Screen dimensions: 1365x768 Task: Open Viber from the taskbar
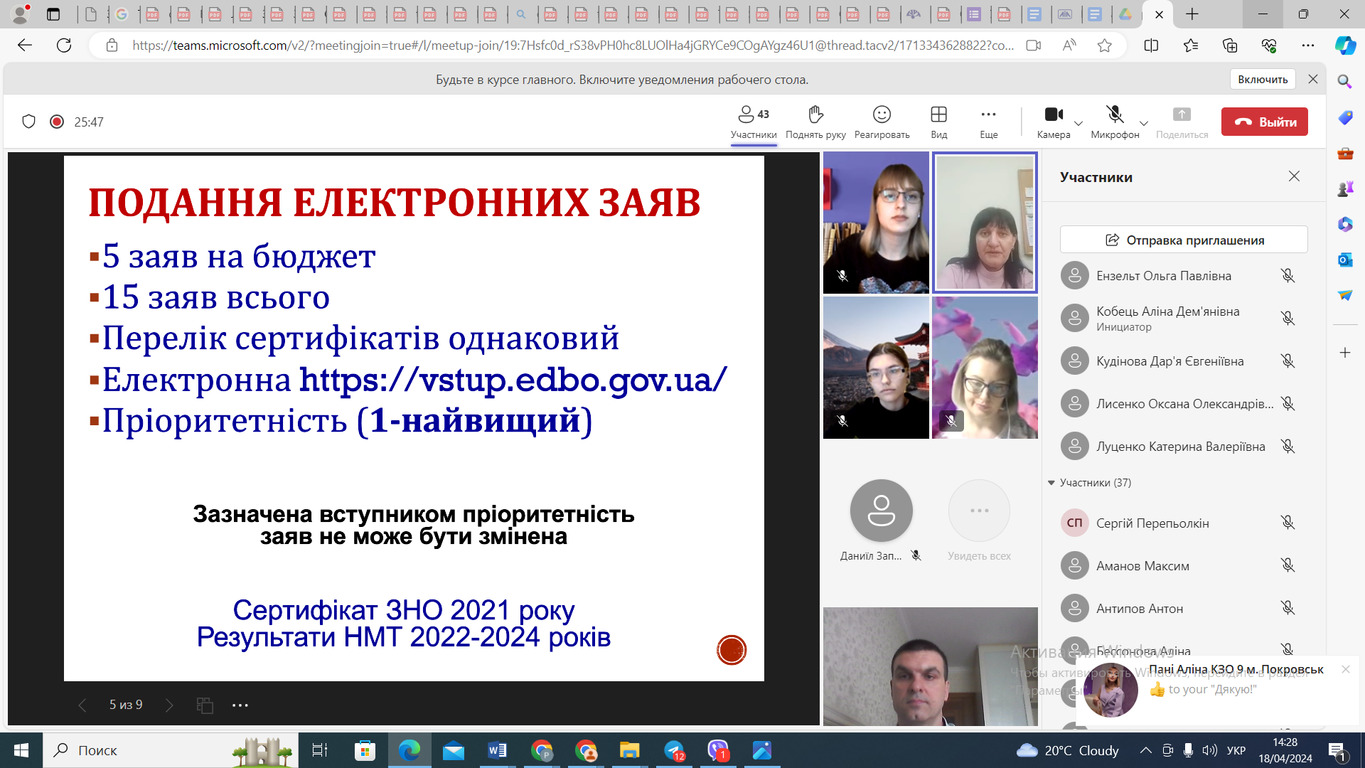coord(718,750)
